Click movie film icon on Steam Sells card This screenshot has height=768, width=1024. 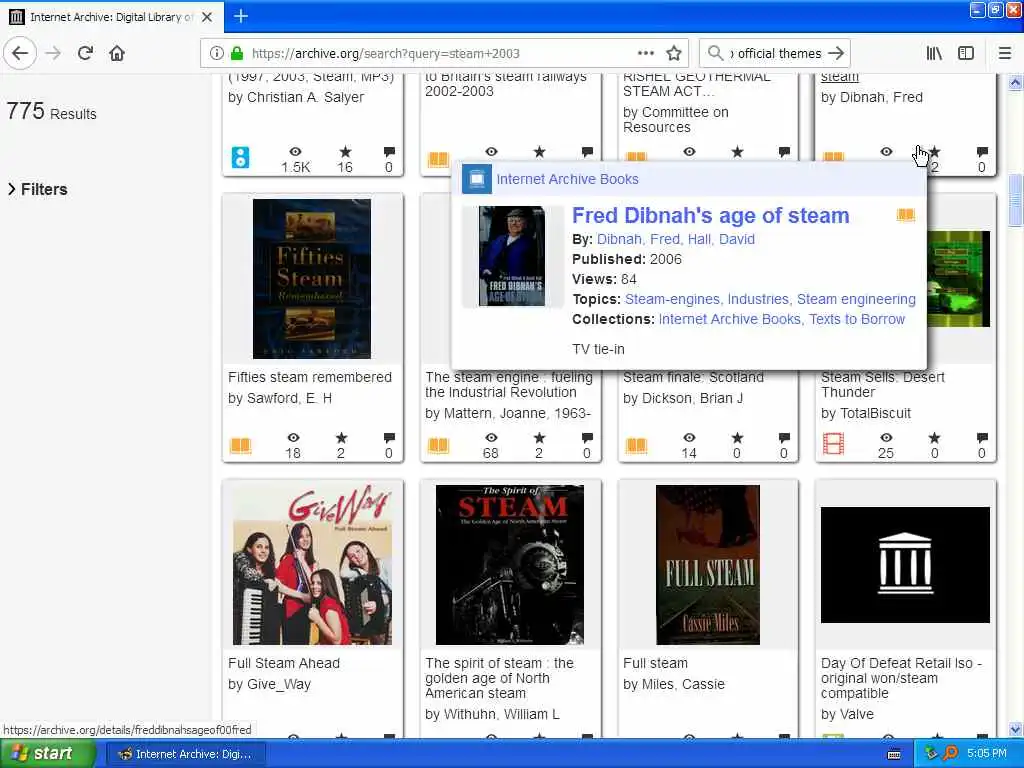pos(833,444)
